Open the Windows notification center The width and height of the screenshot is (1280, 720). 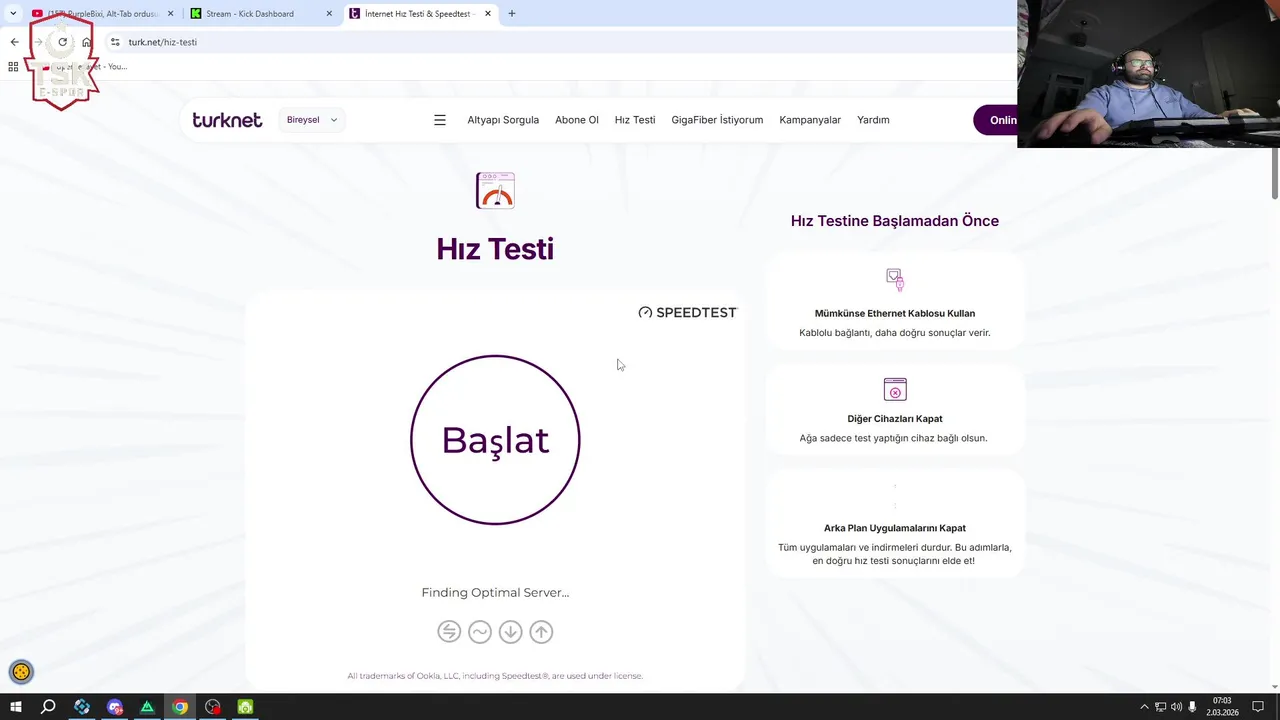[1258, 707]
